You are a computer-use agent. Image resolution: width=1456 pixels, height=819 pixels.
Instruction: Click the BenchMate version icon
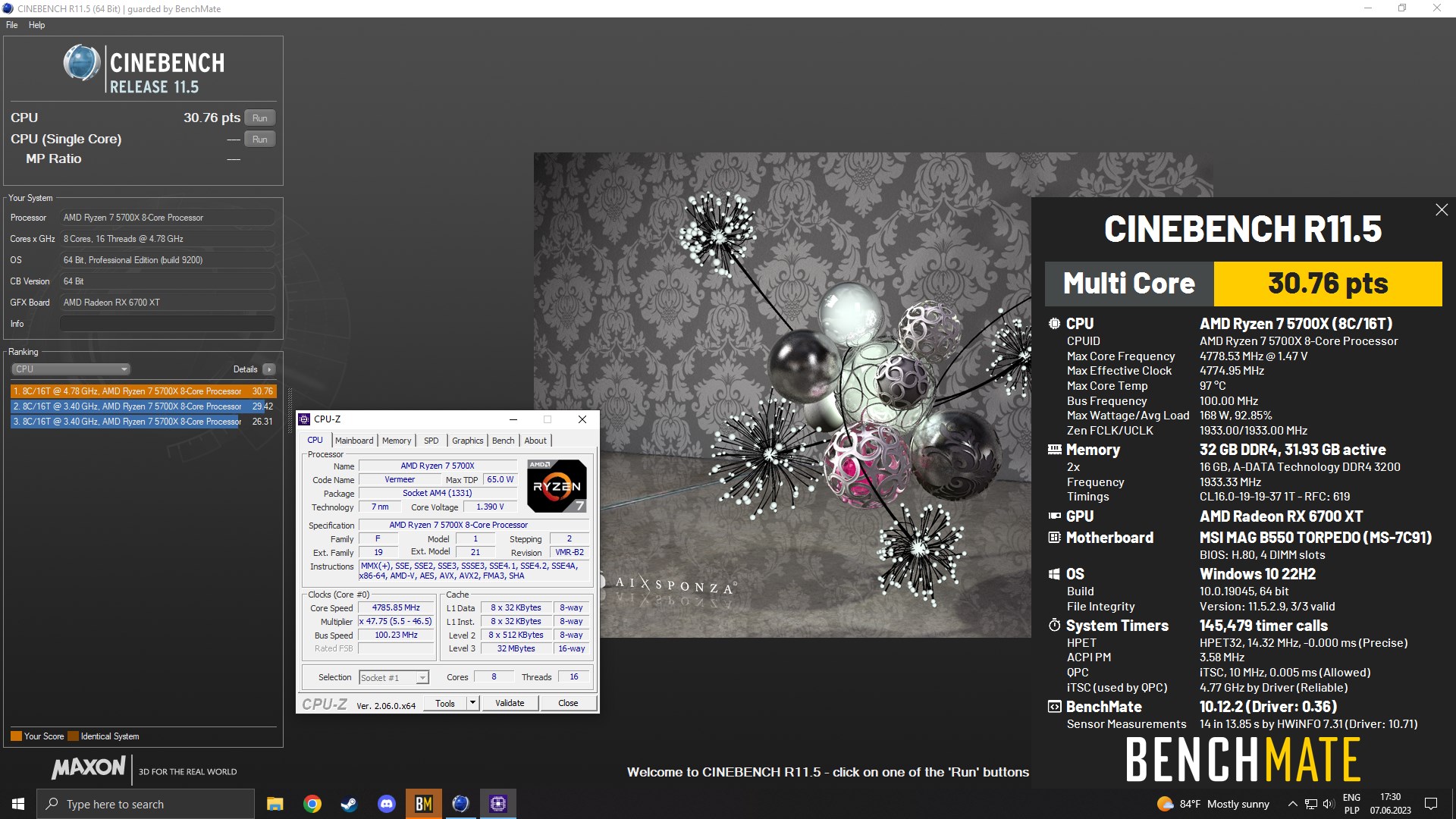coord(1054,707)
